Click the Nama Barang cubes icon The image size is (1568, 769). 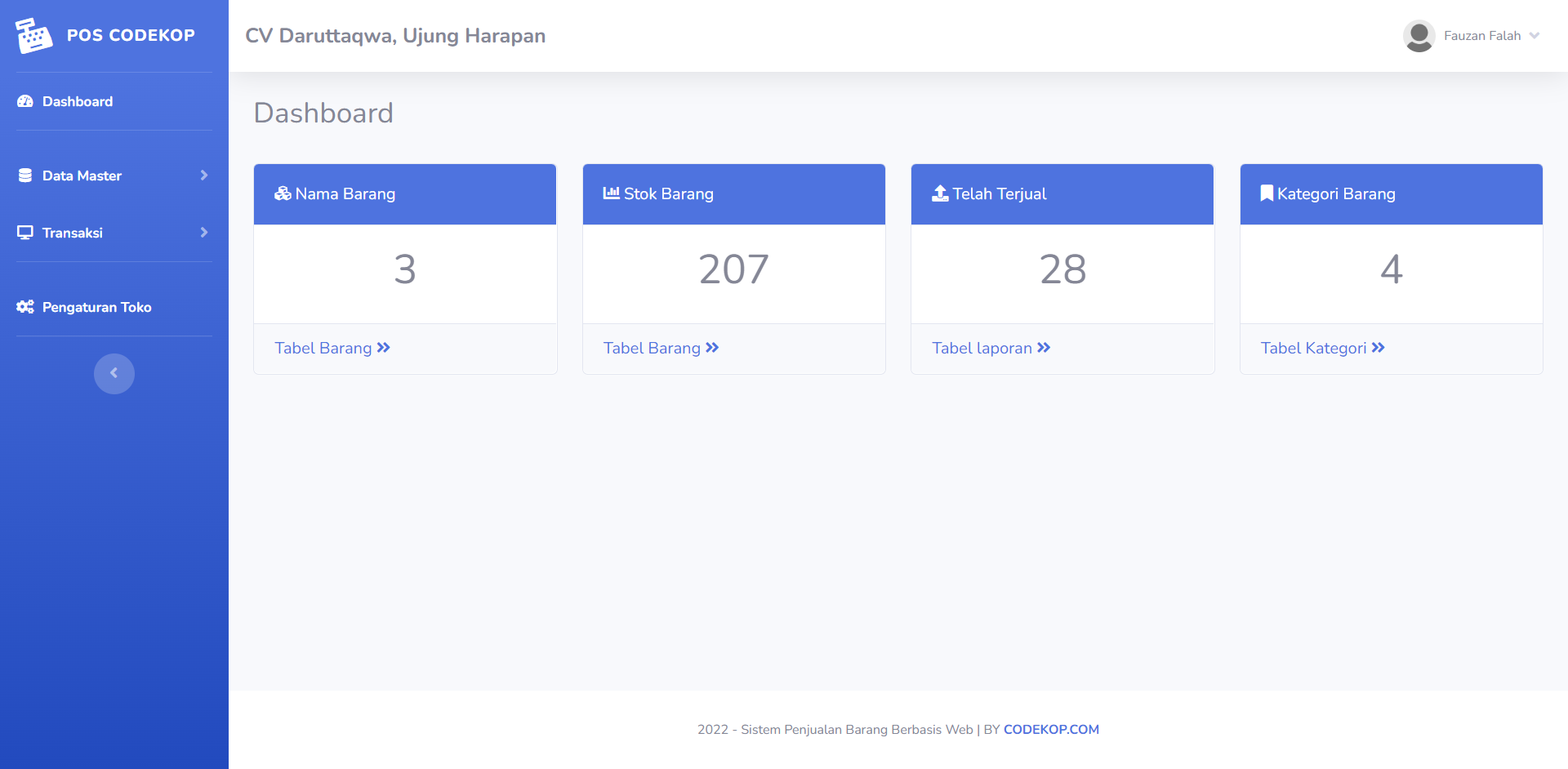pos(283,193)
